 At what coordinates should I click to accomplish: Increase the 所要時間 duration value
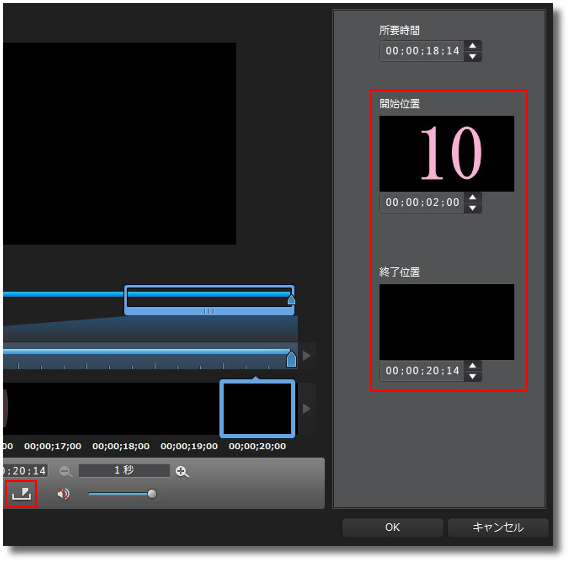pyautogui.click(x=473, y=45)
